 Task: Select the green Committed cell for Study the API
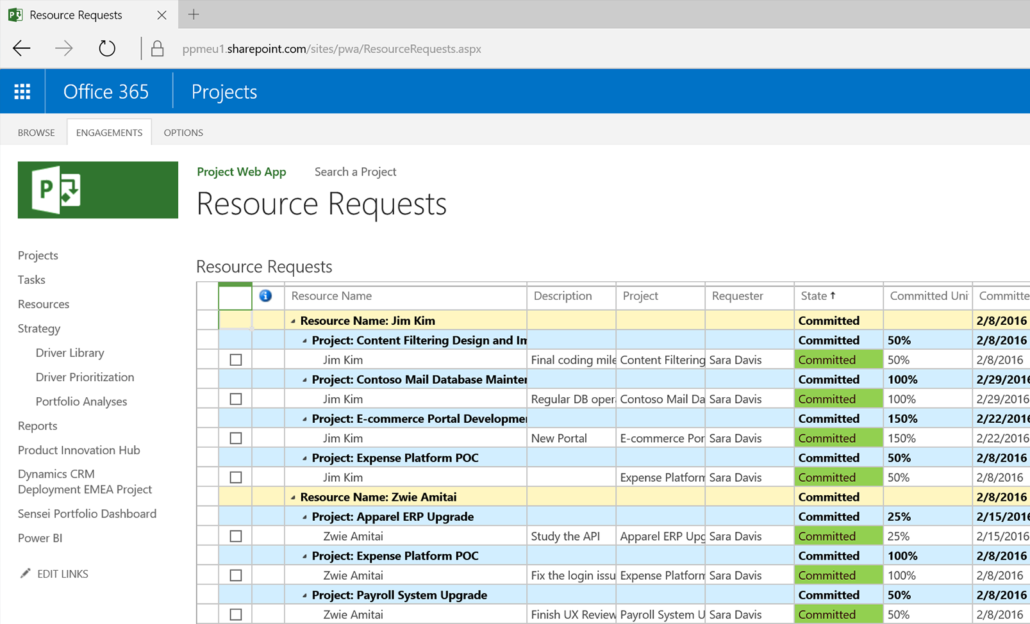pyautogui.click(x=839, y=536)
